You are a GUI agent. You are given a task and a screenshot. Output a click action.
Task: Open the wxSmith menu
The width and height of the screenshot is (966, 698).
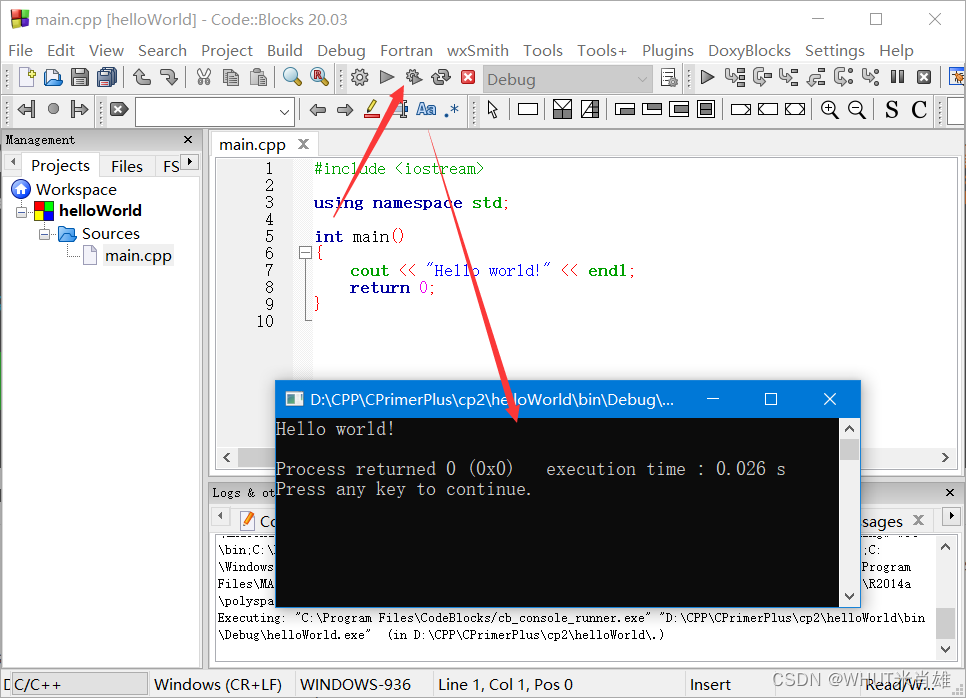coord(477,51)
